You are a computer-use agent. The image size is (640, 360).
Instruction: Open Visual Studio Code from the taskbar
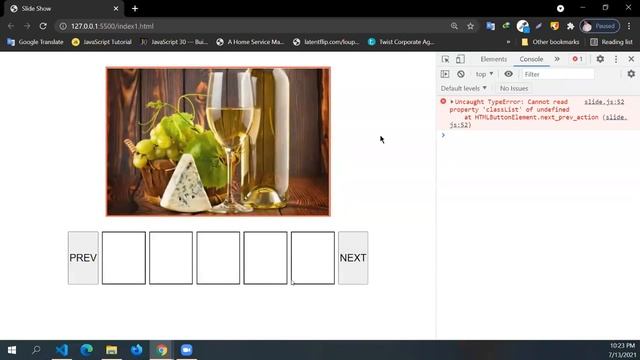(62, 350)
